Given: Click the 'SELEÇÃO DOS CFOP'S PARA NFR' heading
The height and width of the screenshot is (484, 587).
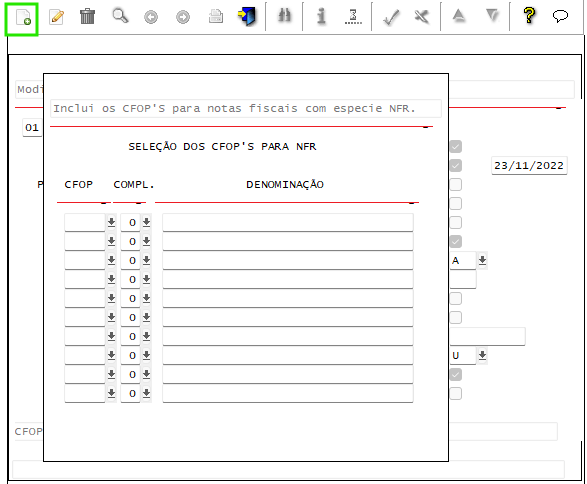Looking at the screenshot, I should [222, 146].
